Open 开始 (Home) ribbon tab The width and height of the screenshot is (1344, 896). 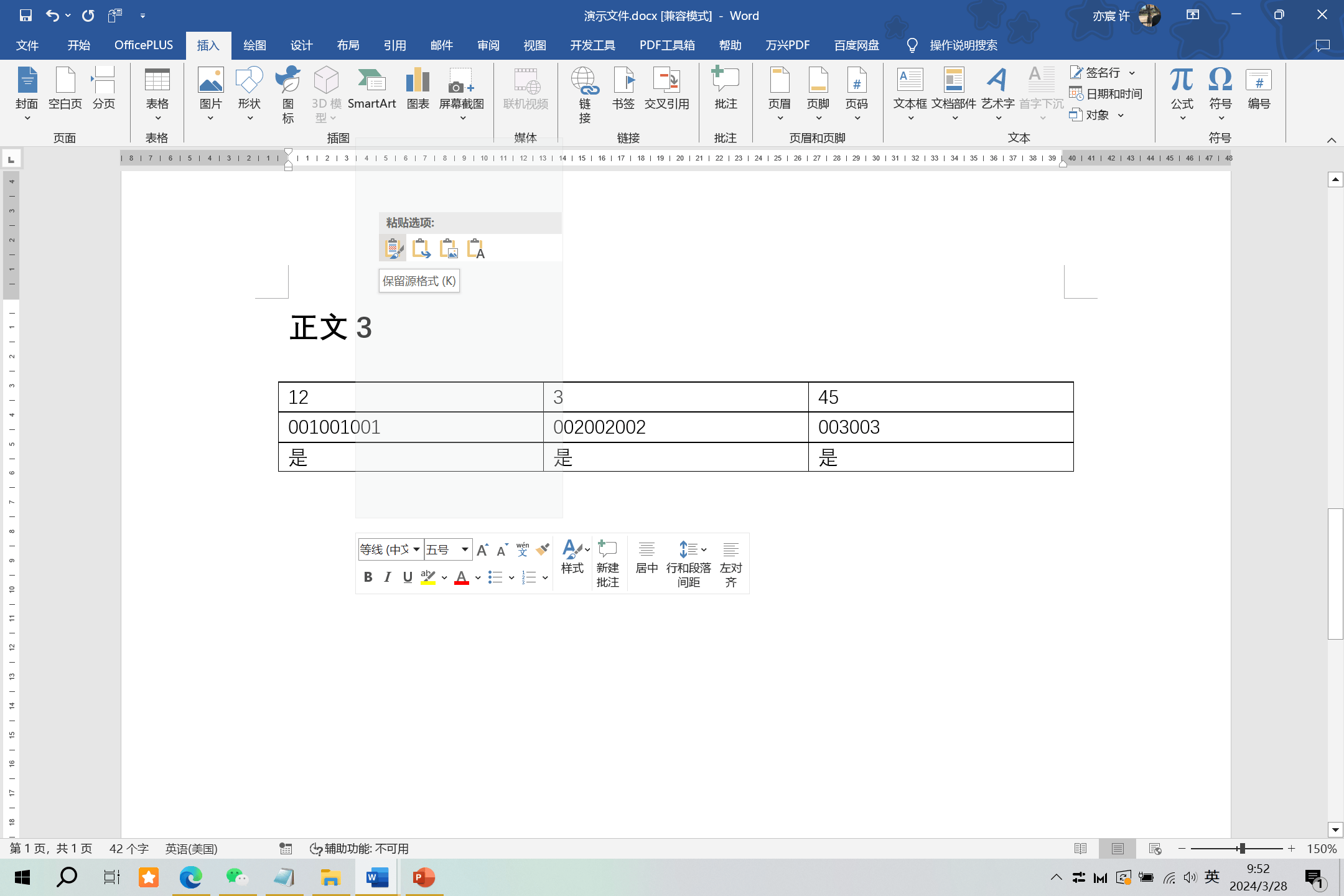[79, 45]
